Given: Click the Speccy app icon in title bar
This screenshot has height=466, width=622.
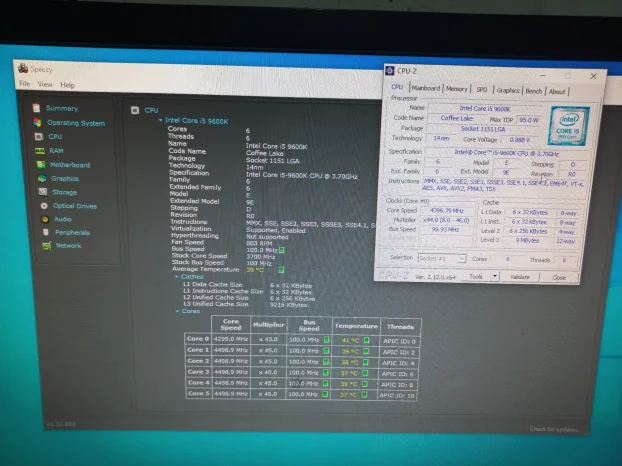Looking at the screenshot, I should 23,68.
